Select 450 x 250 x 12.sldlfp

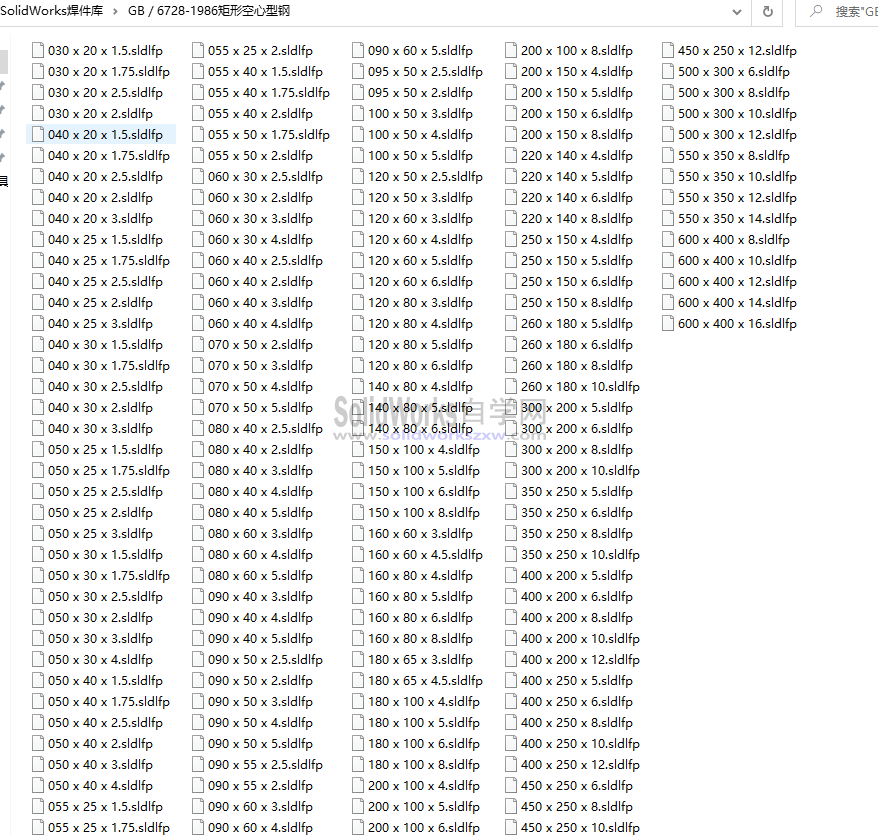(x=730, y=50)
